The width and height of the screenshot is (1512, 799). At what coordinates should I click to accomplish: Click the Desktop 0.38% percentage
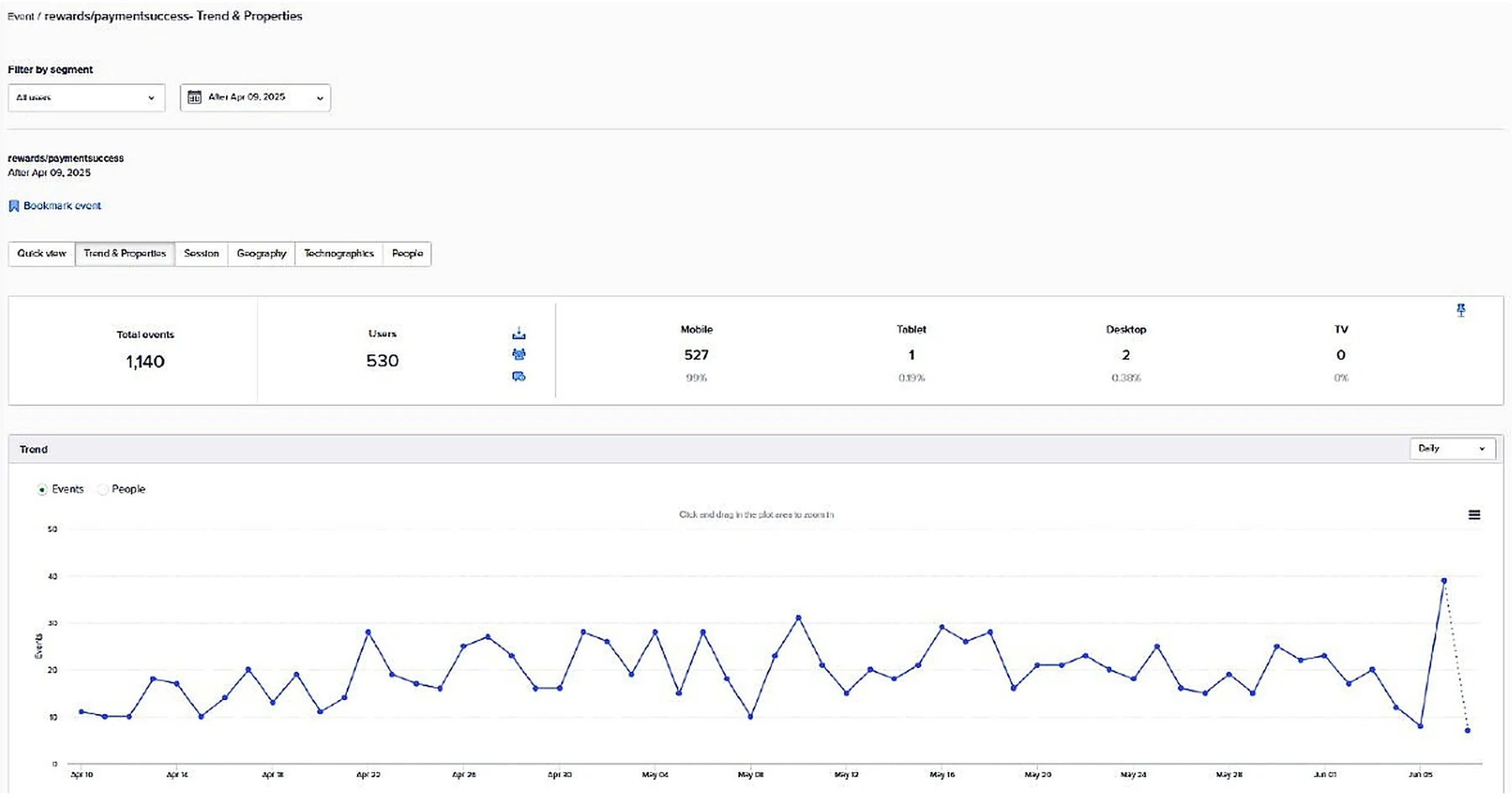click(x=1126, y=378)
